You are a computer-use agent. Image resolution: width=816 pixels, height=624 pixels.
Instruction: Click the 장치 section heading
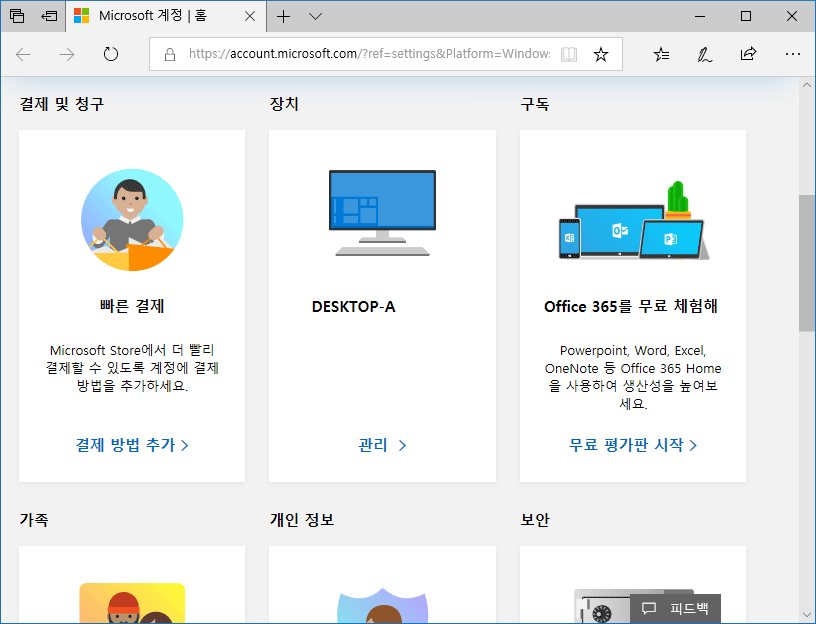pos(284,104)
